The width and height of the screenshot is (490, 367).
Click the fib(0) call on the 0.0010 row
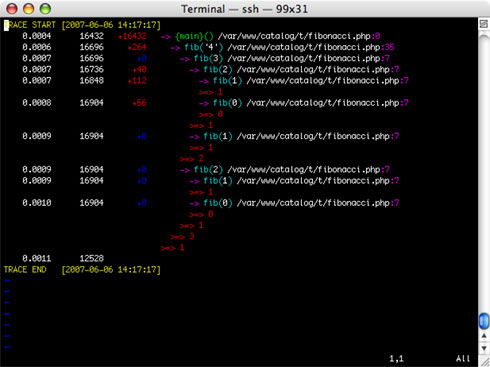click(x=218, y=203)
